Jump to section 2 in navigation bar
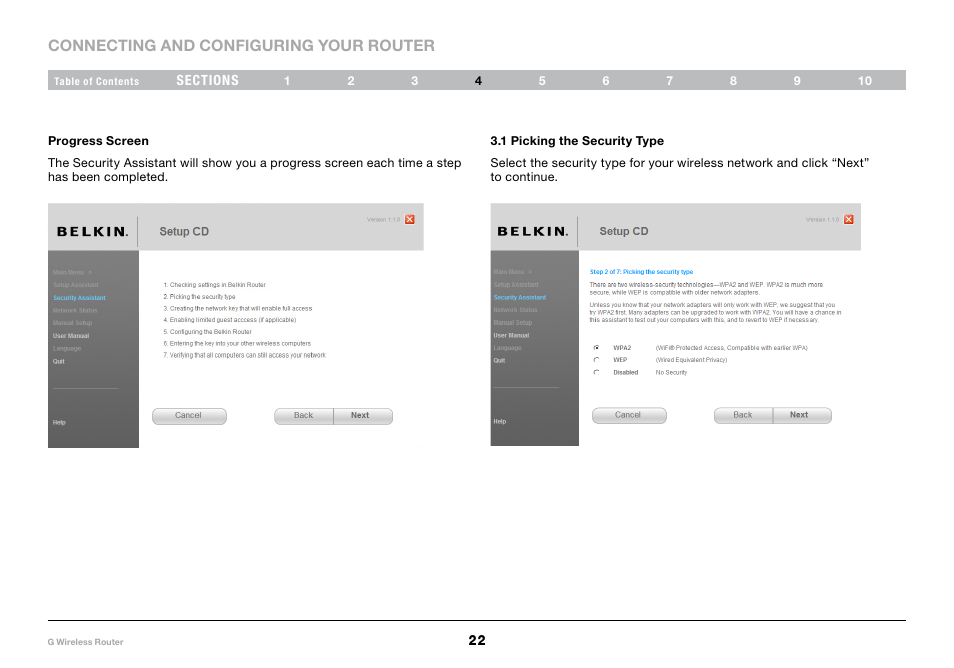 (x=351, y=81)
